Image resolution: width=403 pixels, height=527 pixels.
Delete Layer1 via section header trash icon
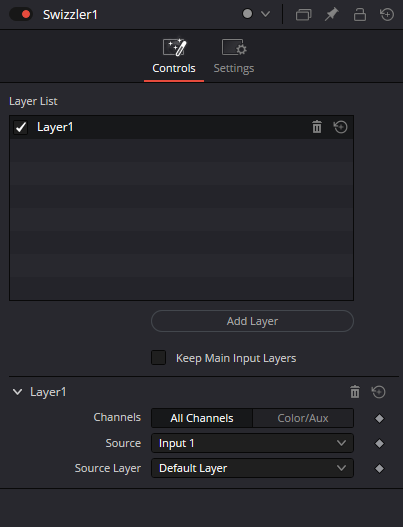355,392
